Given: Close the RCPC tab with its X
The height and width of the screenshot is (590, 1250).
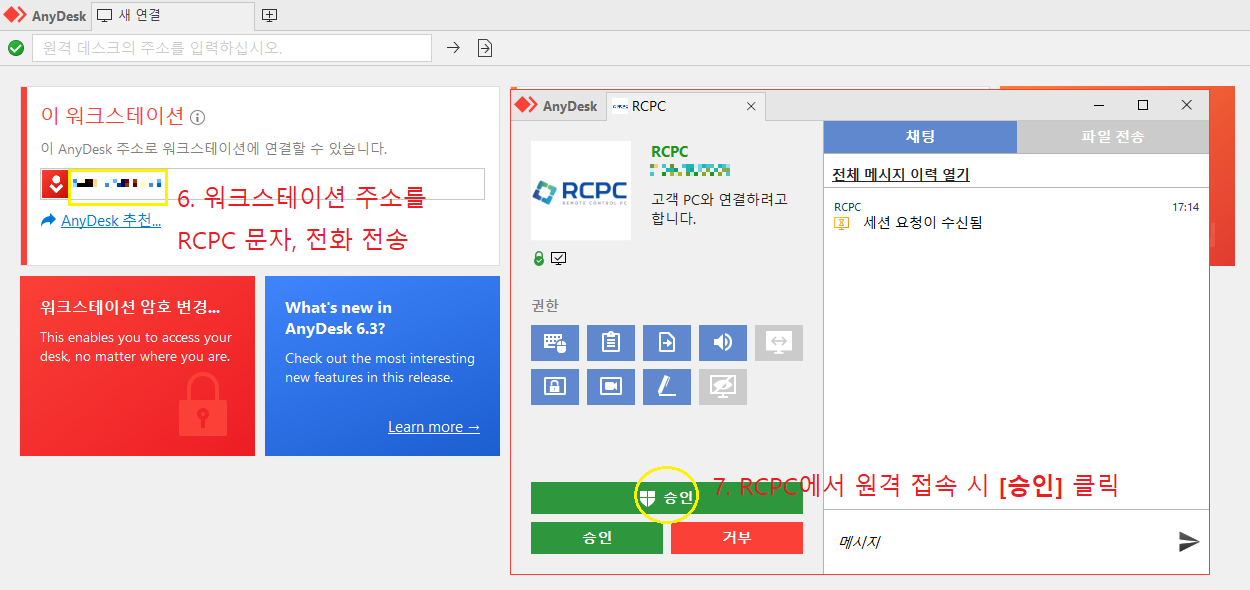Looking at the screenshot, I should click(751, 106).
